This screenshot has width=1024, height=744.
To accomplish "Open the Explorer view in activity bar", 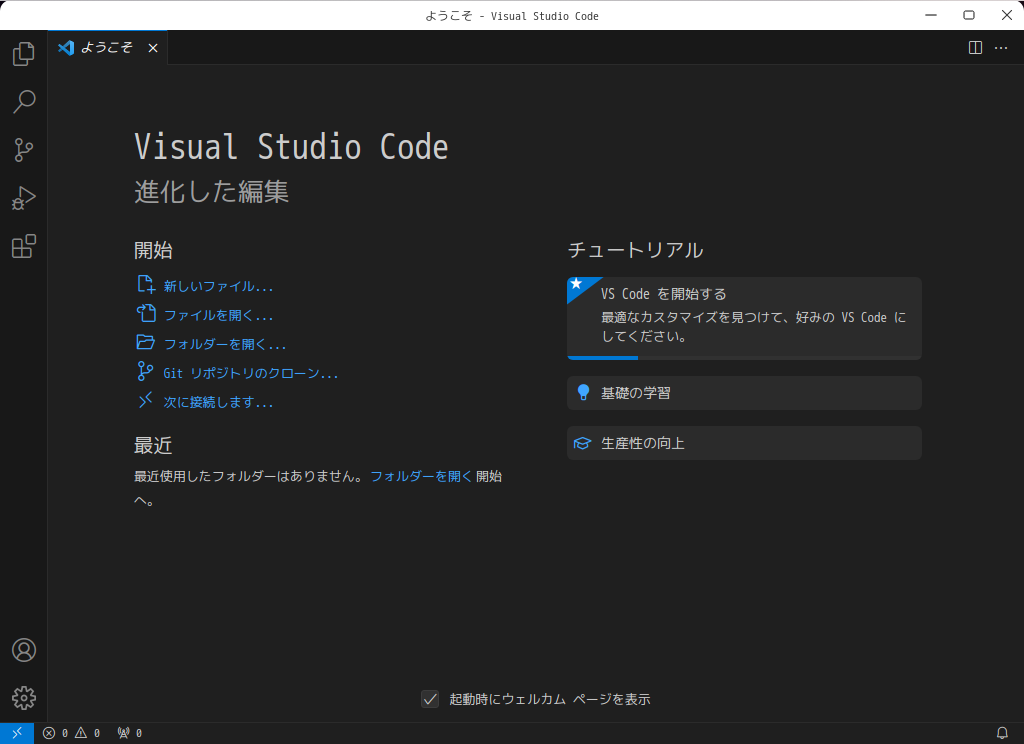I will 24,54.
